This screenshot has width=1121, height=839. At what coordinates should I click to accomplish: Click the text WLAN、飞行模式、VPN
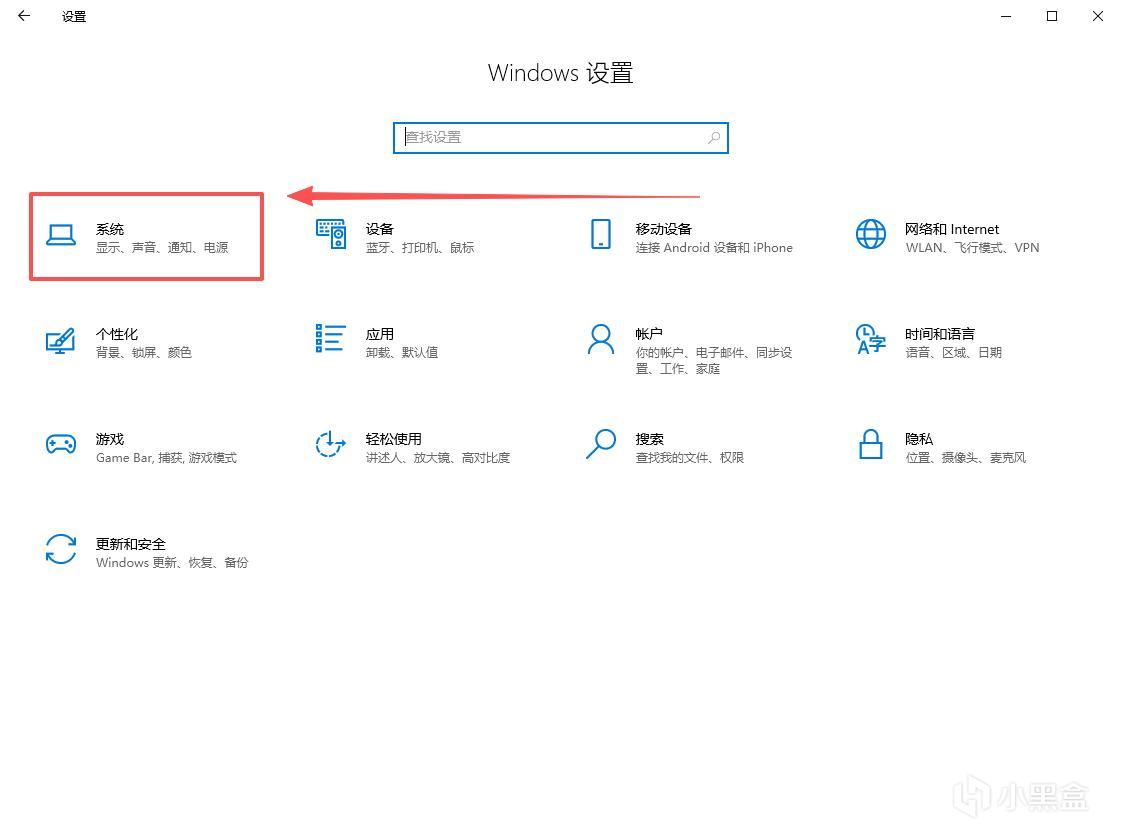(972, 247)
